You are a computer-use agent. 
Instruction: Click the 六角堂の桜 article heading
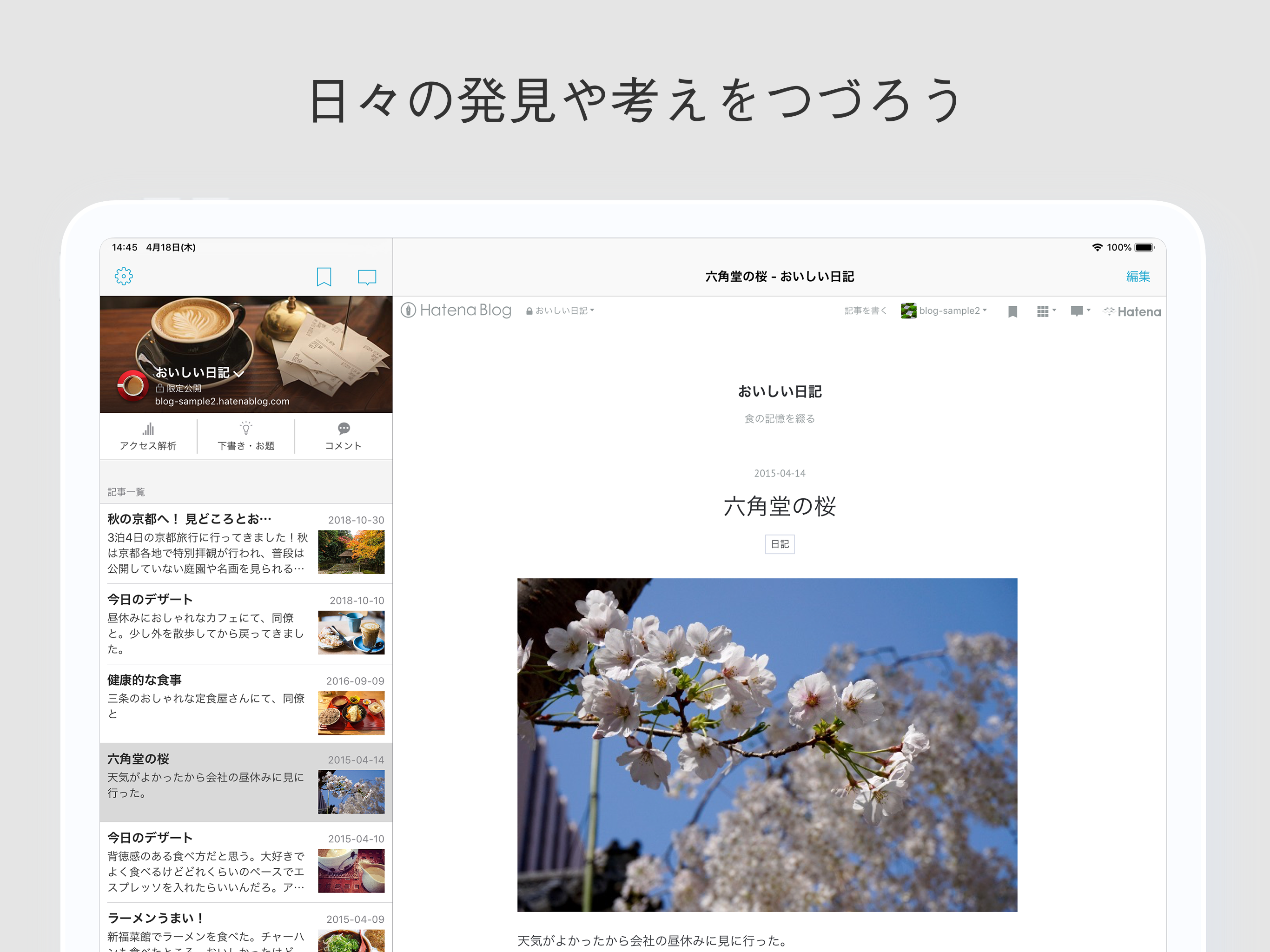[780, 506]
